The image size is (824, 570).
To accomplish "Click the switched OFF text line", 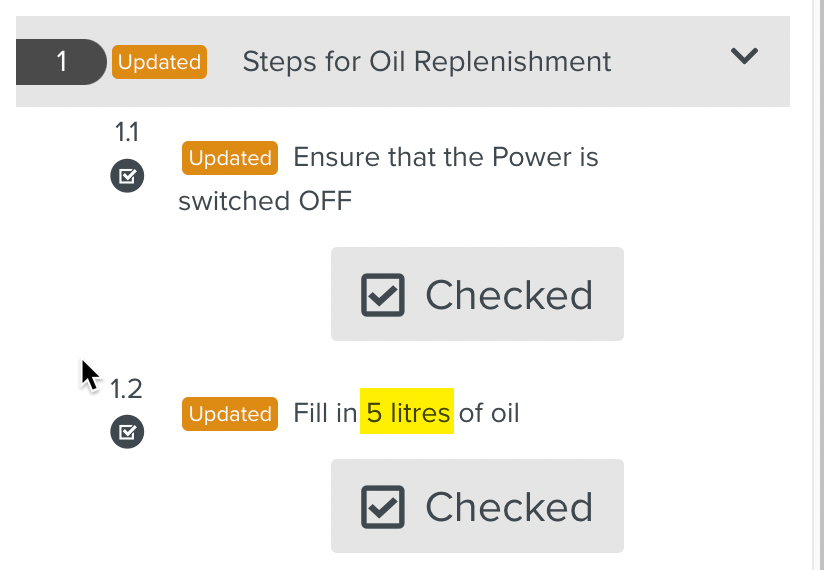I will click(x=265, y=201).
